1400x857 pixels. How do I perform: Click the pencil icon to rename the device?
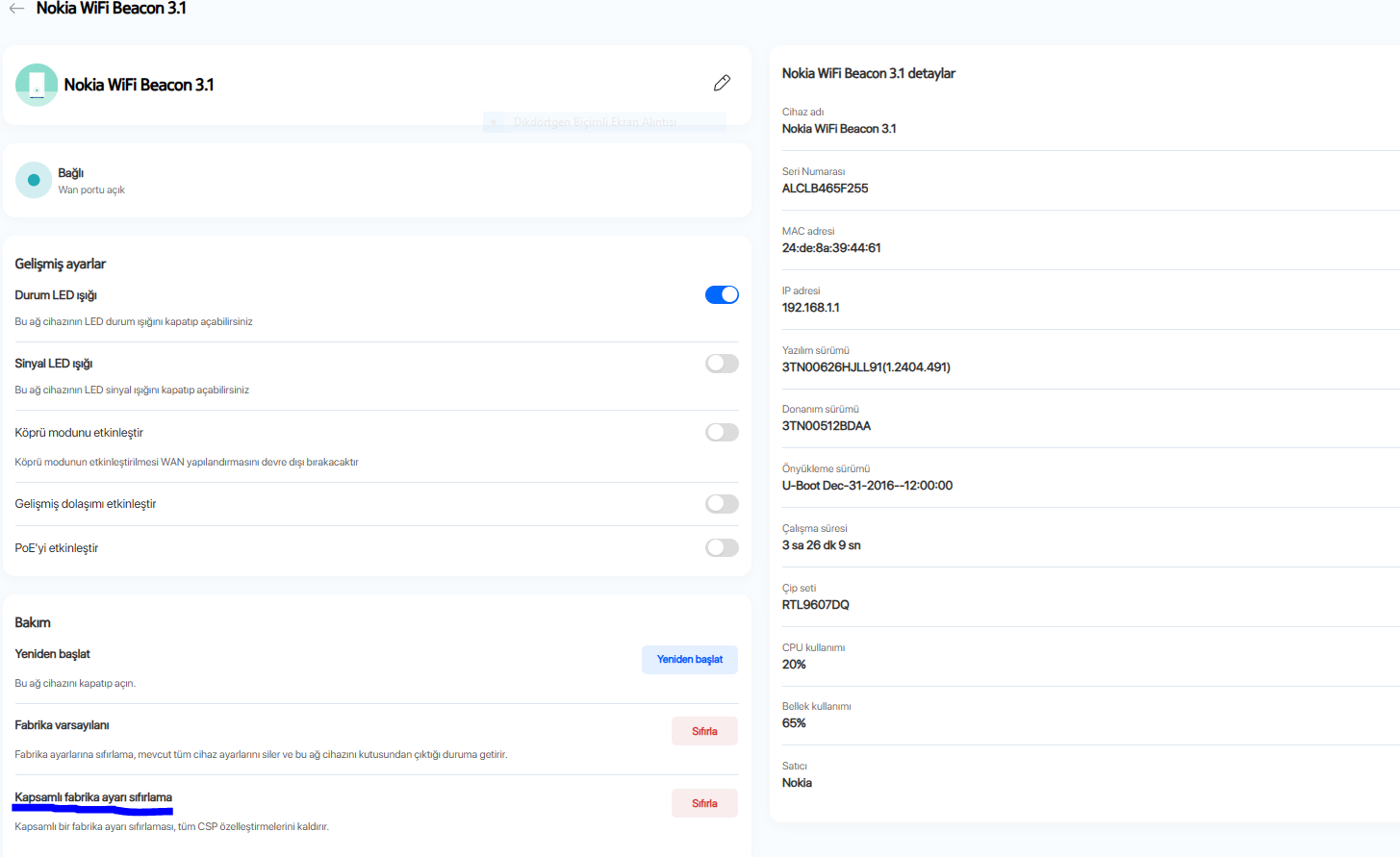(722, 83)
